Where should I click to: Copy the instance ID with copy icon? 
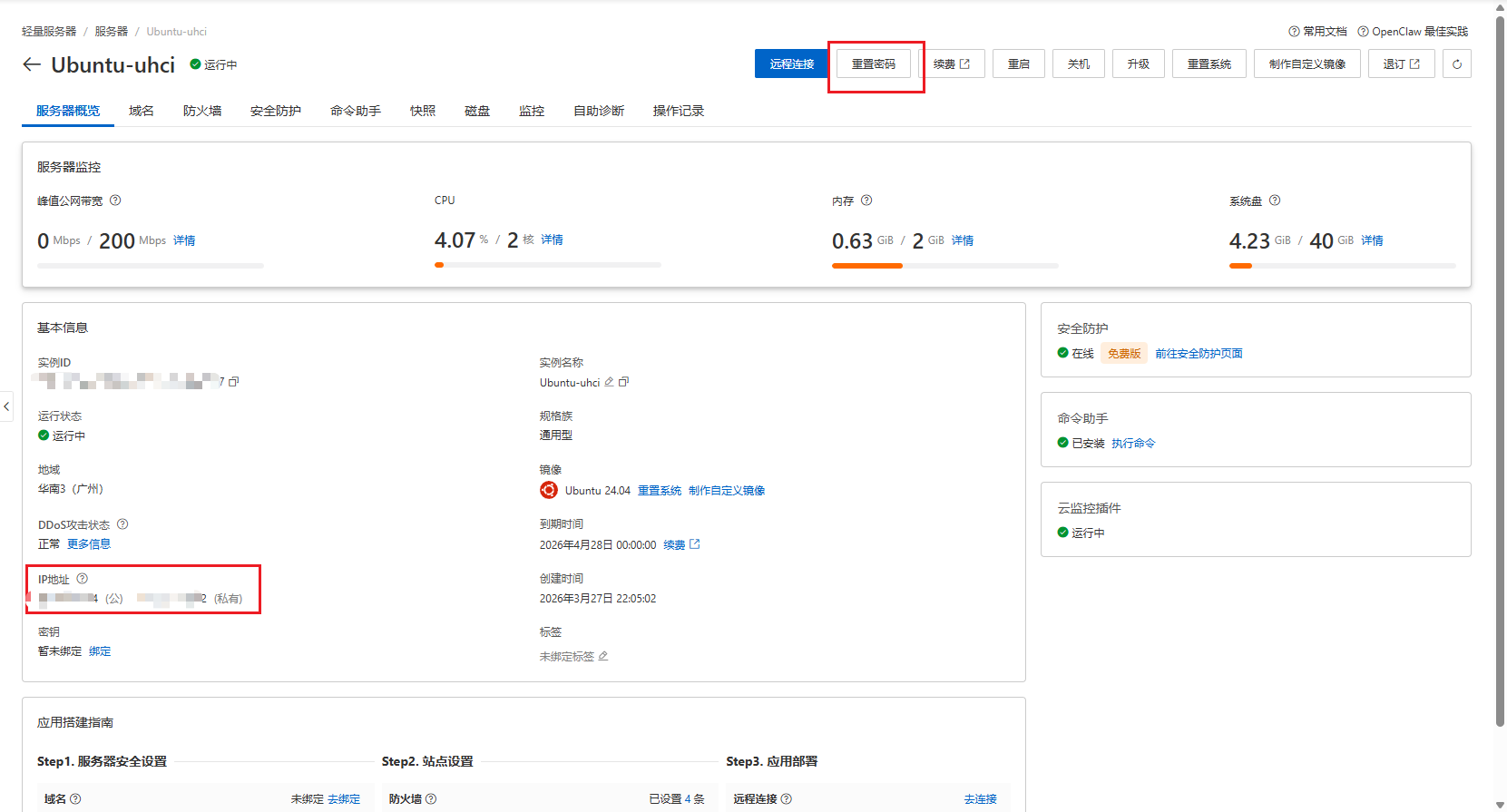pyautogui.click(x=234, y=382)
